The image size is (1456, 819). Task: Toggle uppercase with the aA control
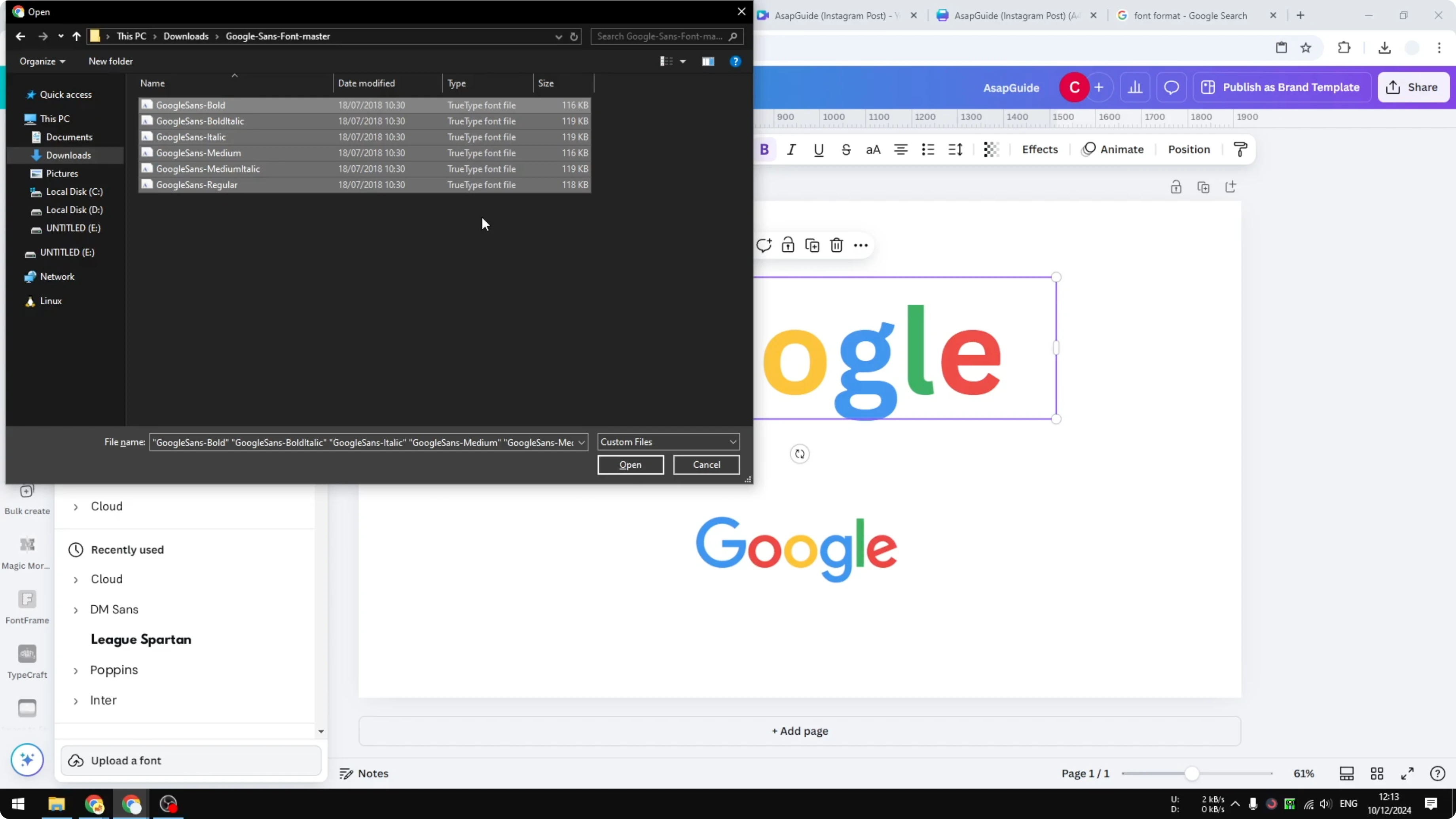coord(873,149)
